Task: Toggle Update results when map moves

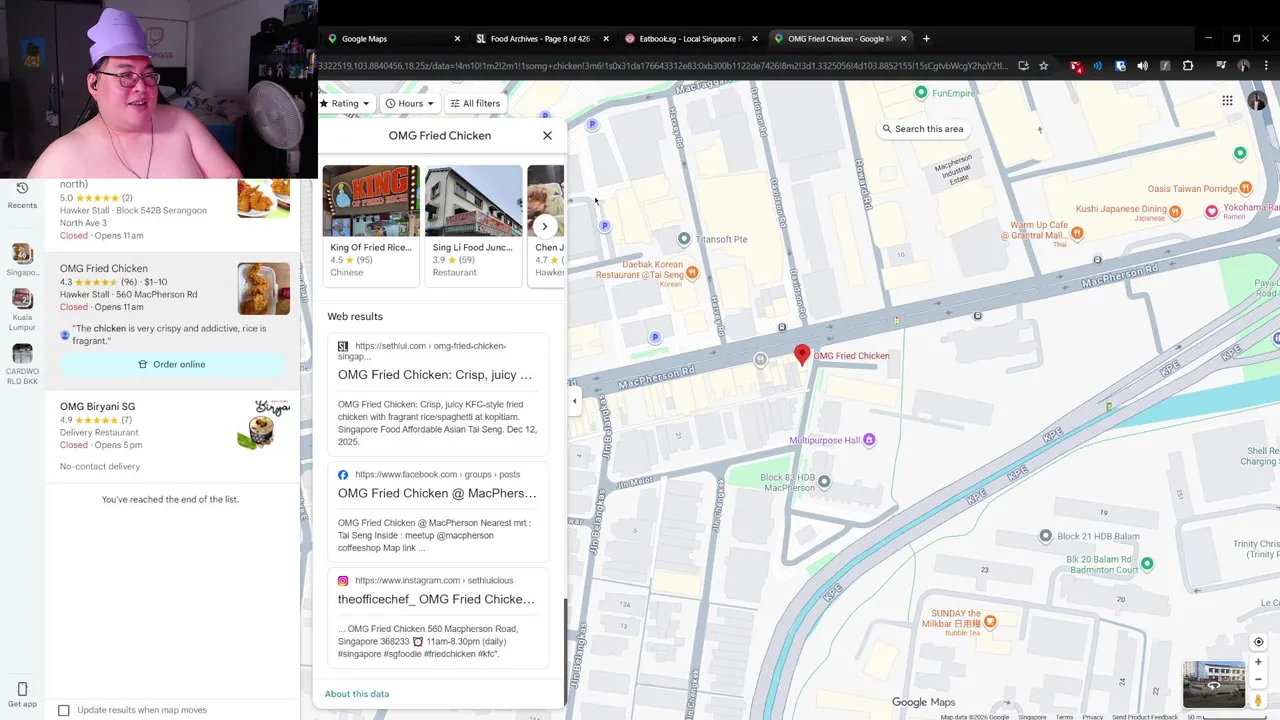Action: tap(64, 710)
